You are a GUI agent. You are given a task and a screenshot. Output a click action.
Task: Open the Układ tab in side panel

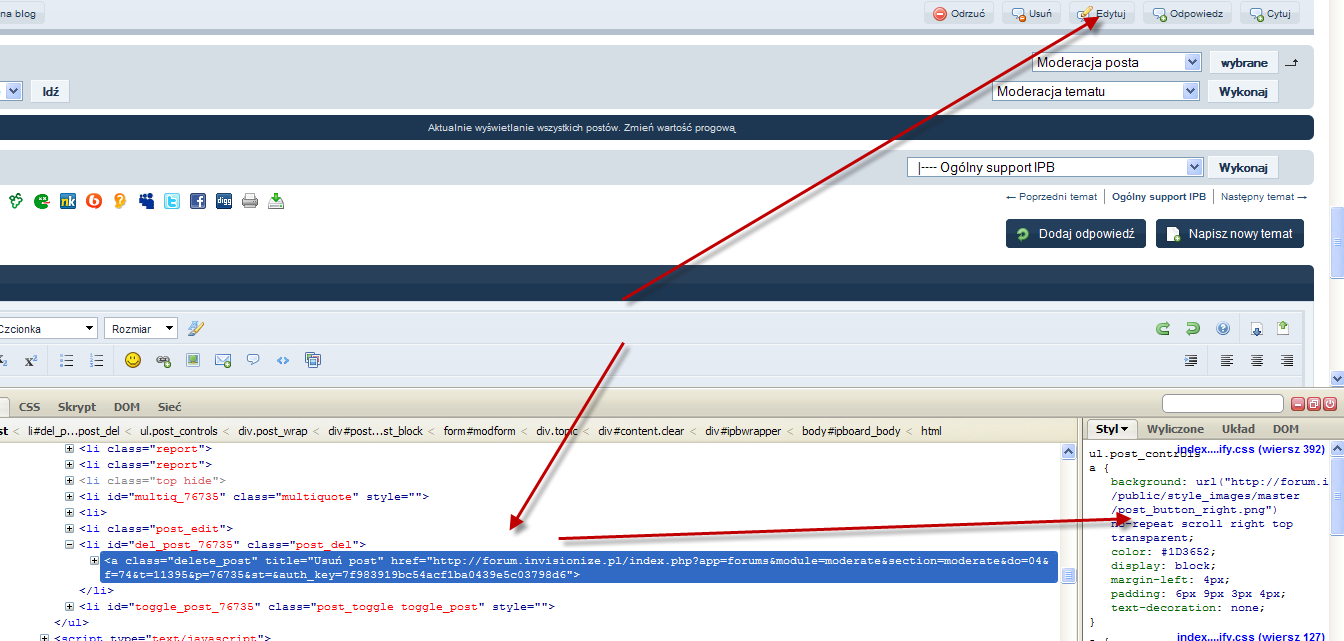coord(1238,429)
